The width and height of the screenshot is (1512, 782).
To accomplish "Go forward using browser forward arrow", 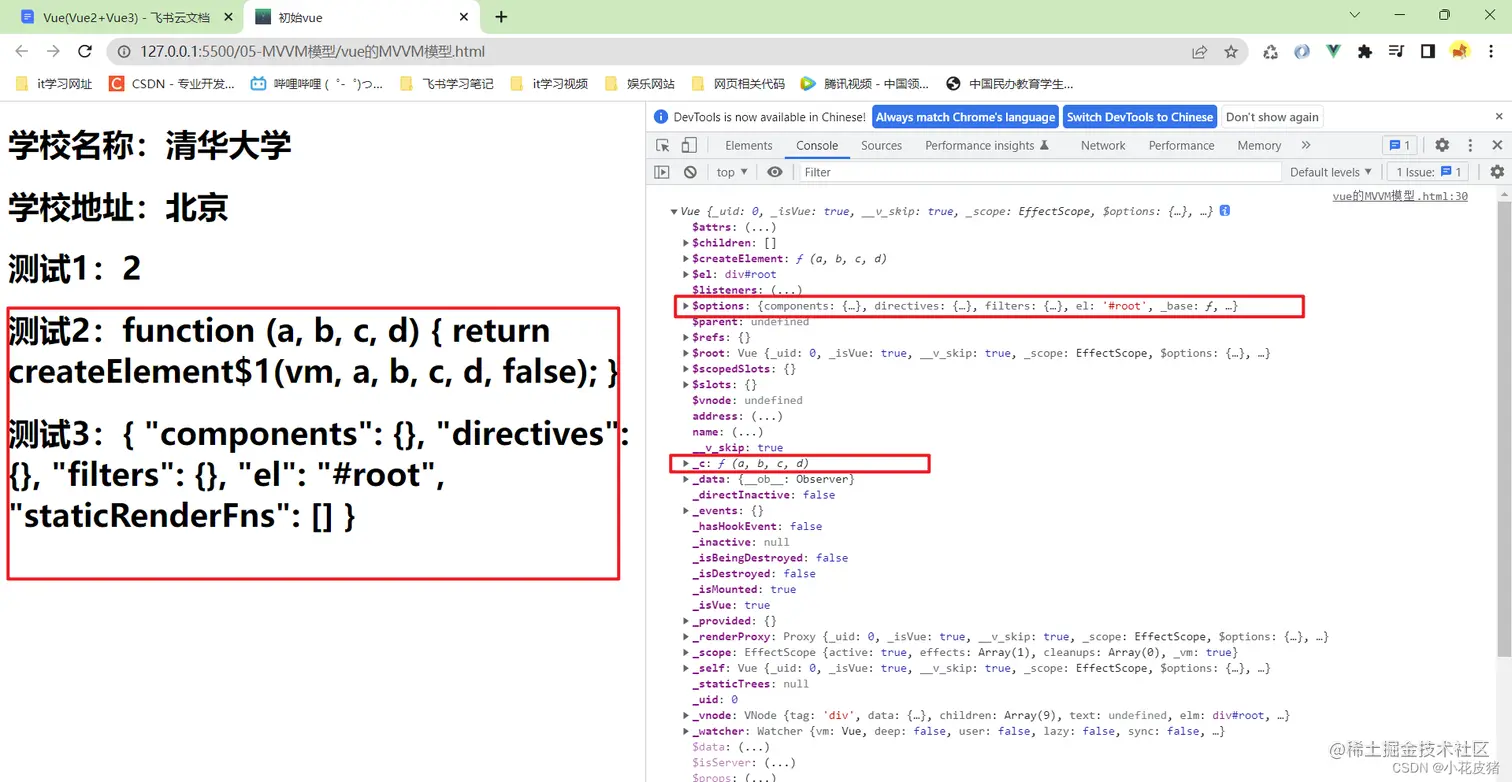I will [53, 51].
